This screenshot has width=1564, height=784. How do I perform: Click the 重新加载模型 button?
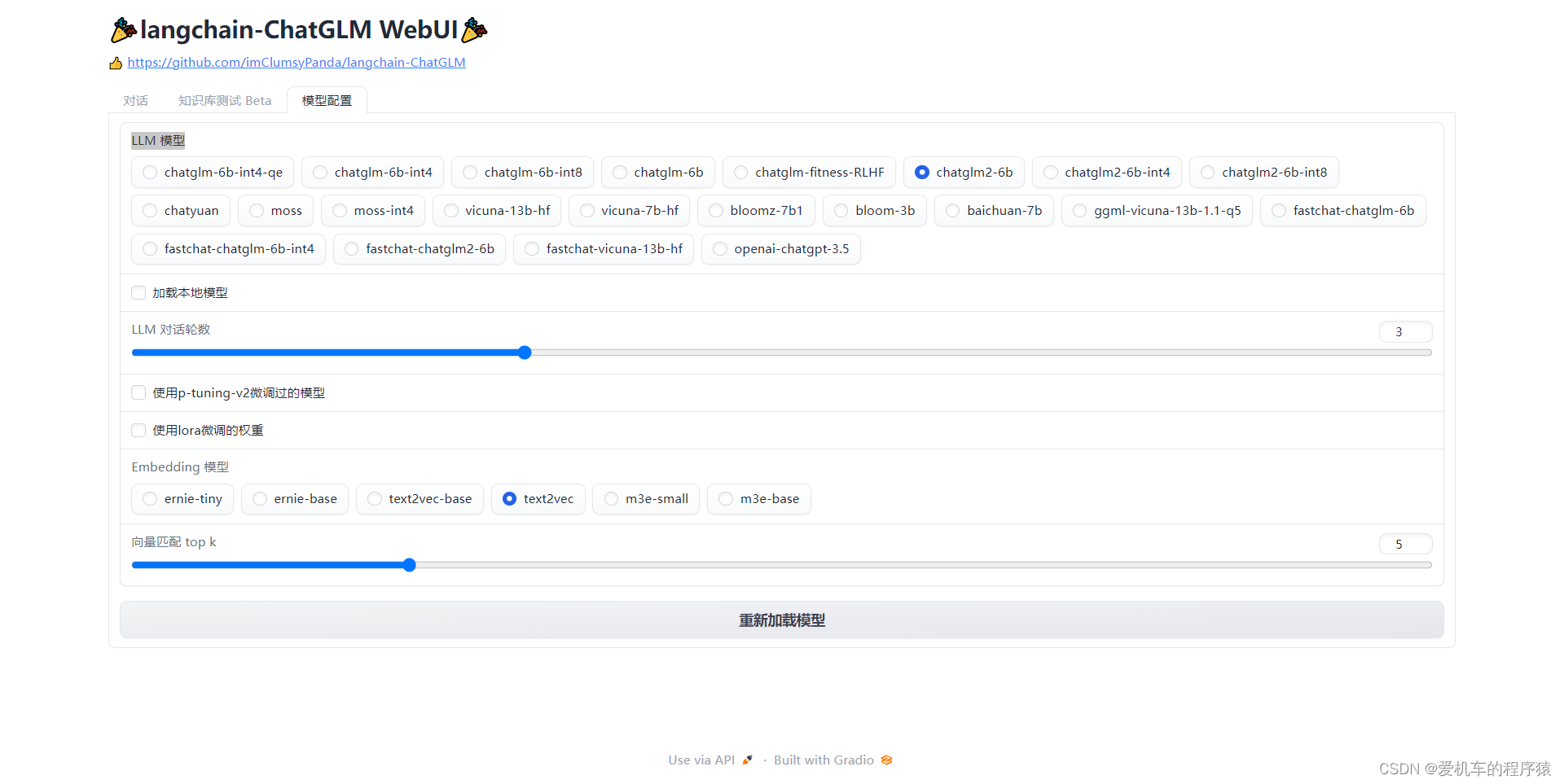point(782,620)
